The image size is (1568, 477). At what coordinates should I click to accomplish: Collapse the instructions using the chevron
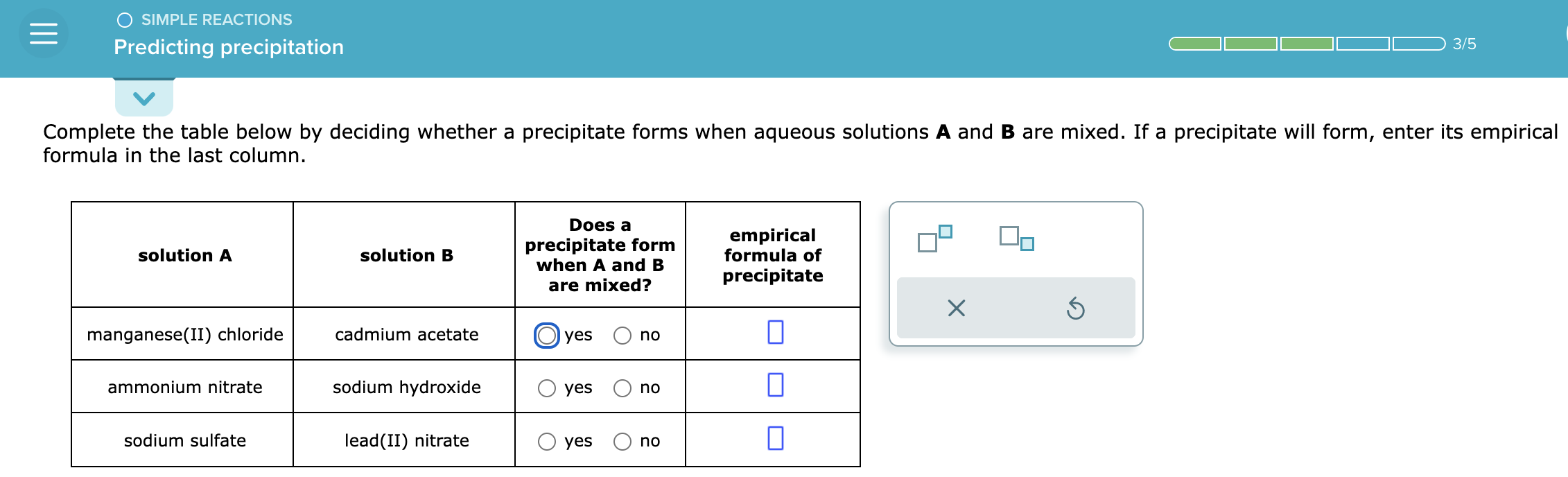[143, 98]
